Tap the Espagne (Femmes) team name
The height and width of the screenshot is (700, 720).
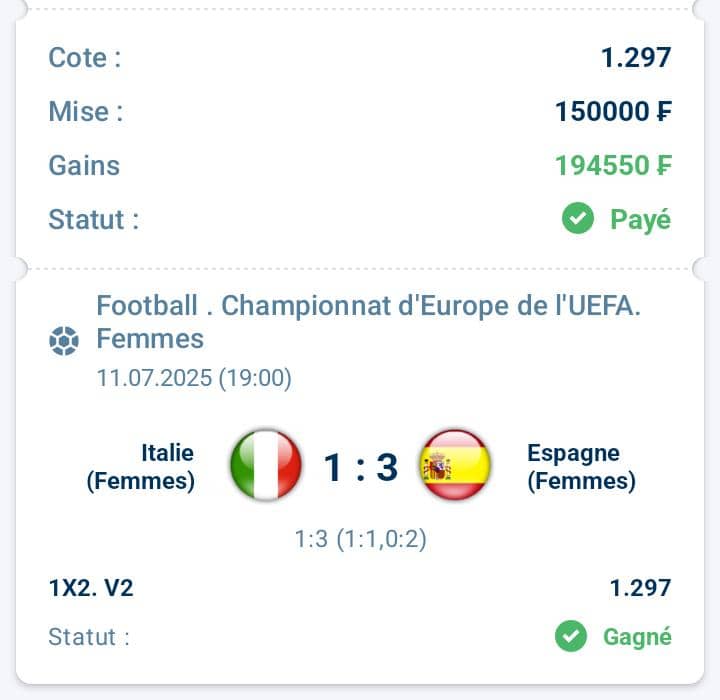coord(581,467)
